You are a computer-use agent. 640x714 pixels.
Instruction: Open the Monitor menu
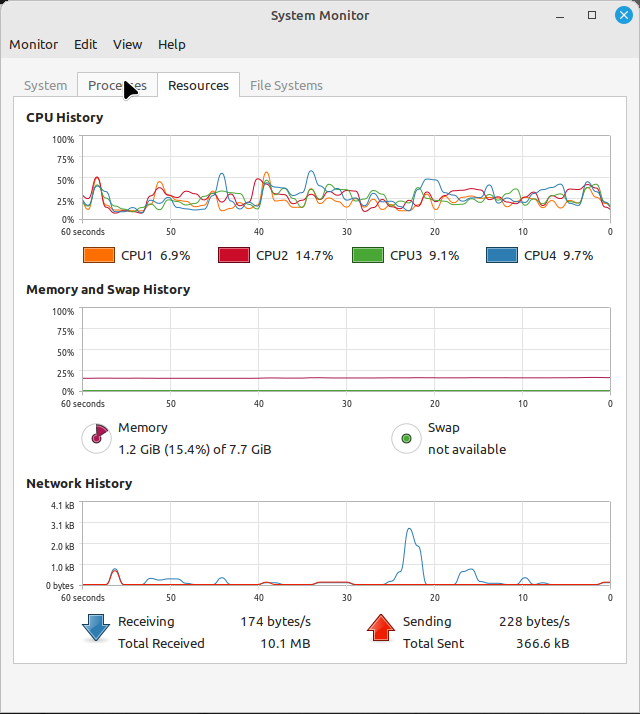point(34,45)
